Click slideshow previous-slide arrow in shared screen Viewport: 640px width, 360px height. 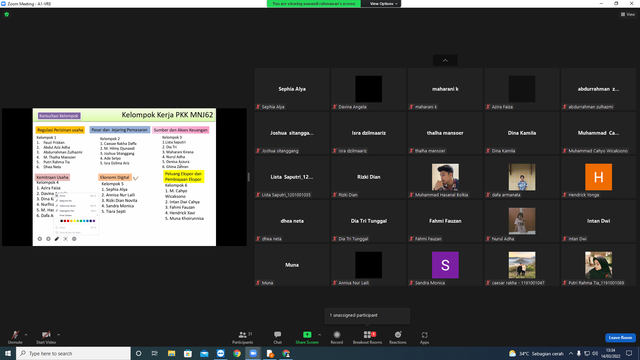click(40, 239)
